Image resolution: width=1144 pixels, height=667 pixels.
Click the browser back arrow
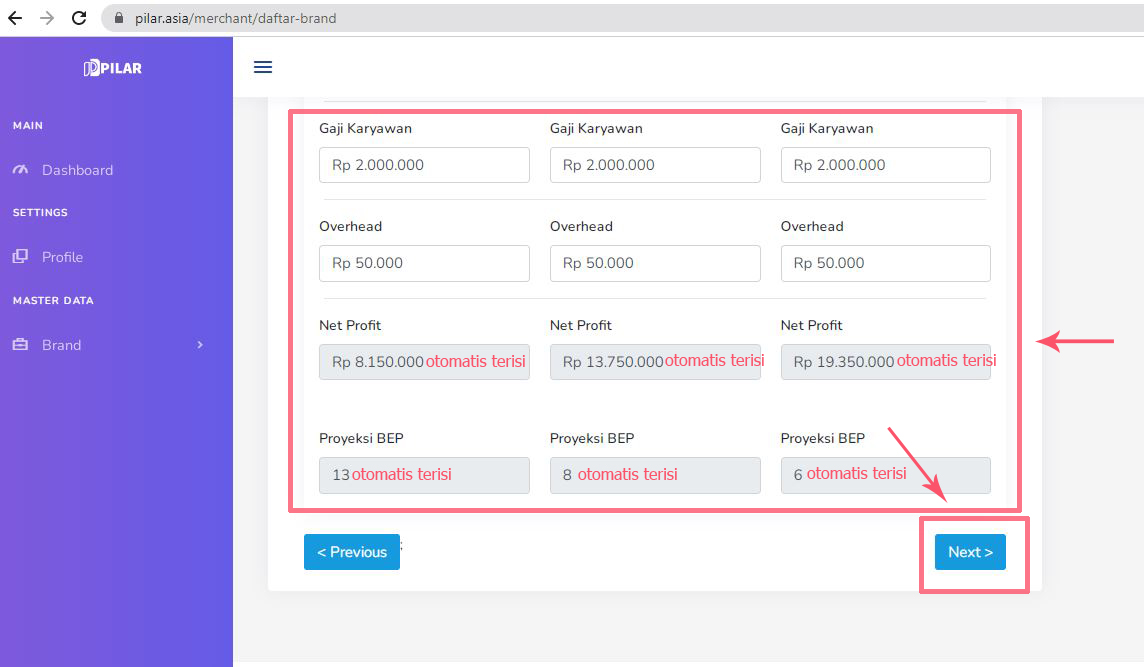pos(15,18)
